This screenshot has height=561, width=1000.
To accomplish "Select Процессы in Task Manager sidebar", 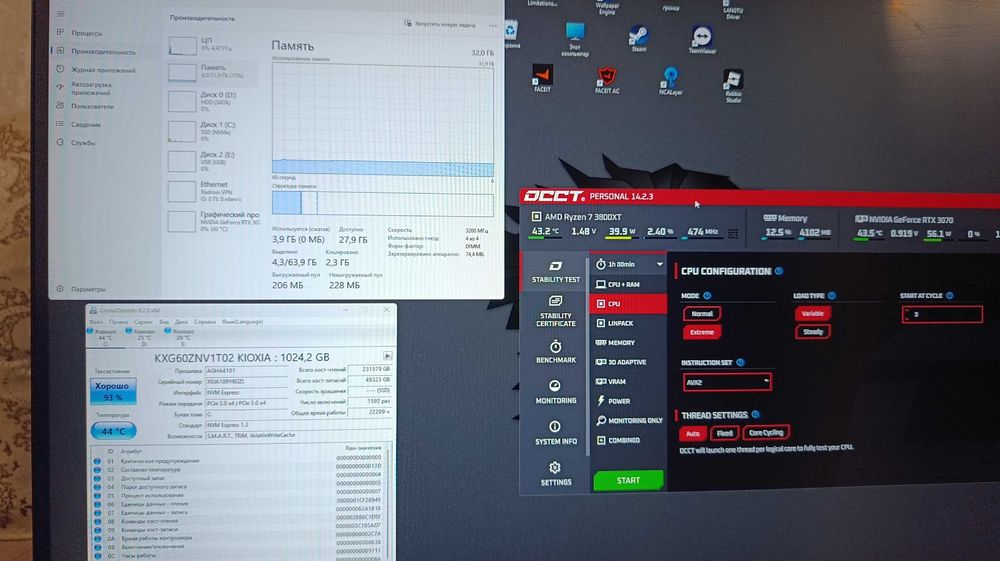I will (x=87, y=33).
